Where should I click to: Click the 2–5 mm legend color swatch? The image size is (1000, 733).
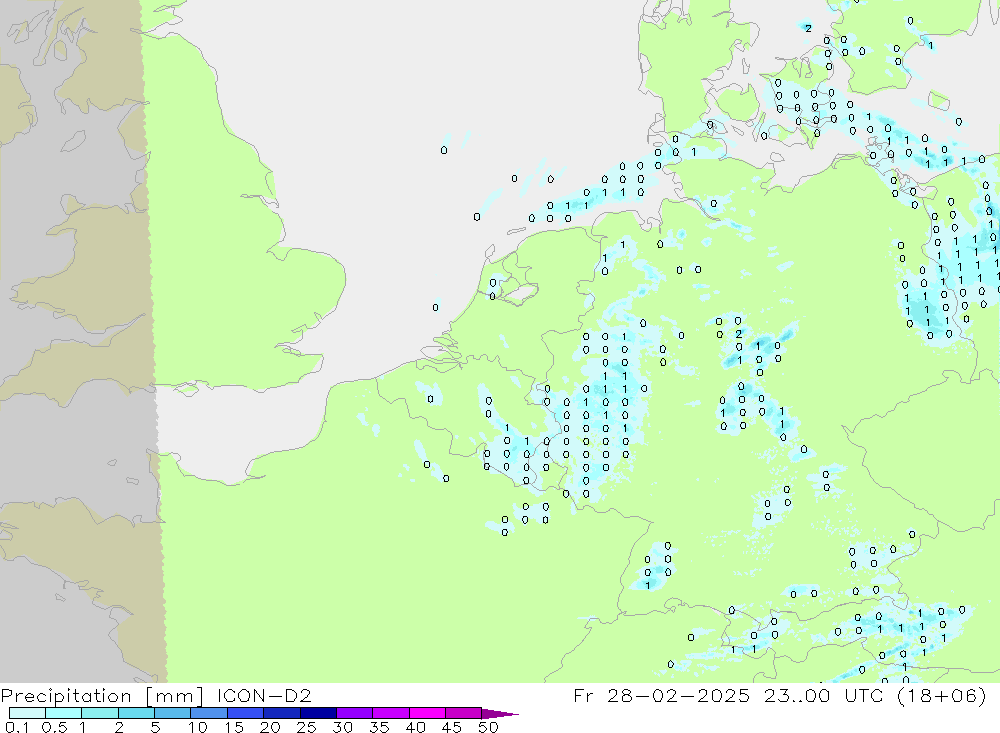click(136, 713)
